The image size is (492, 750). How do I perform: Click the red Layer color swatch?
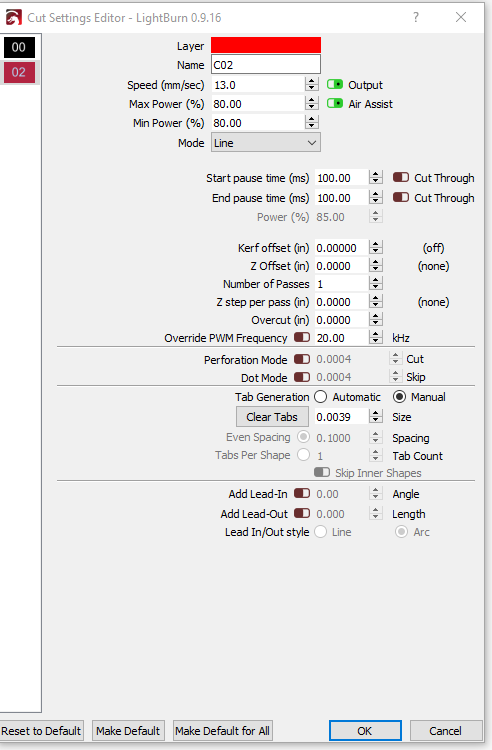click(266, 45)
